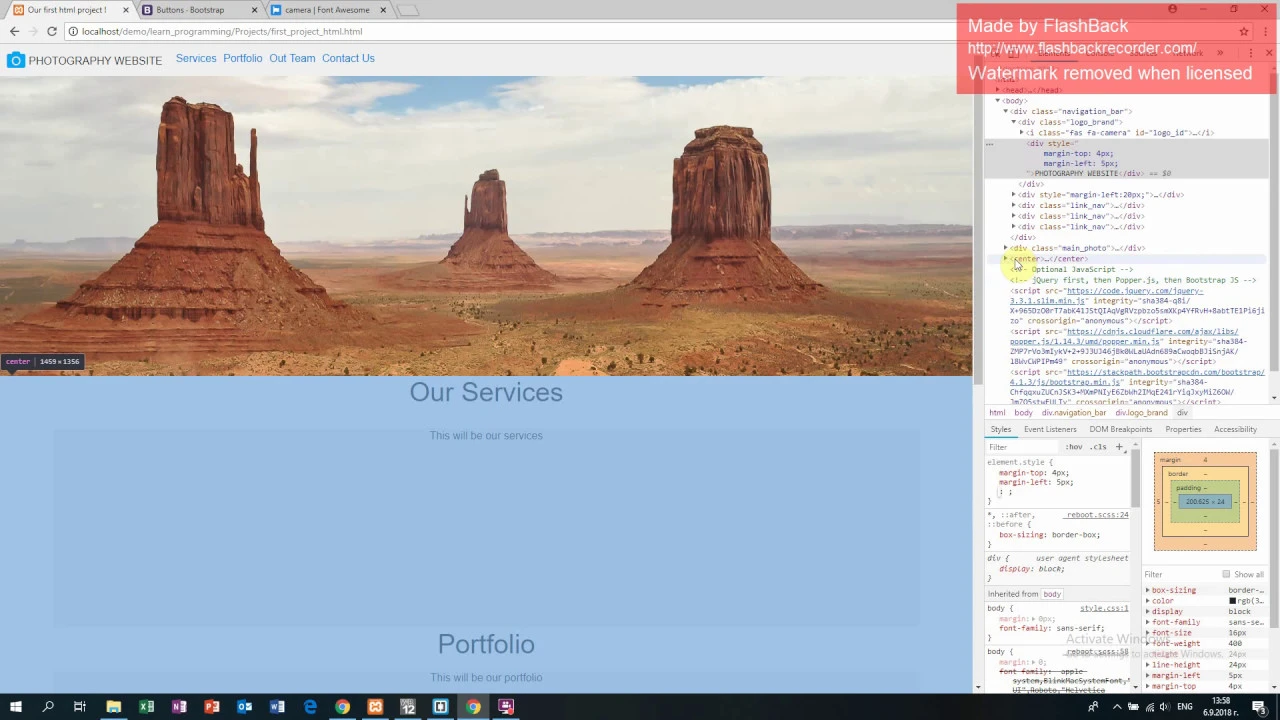Open action center notification icon
This screenshot has height=720, width=1280.
[1259, 707]
